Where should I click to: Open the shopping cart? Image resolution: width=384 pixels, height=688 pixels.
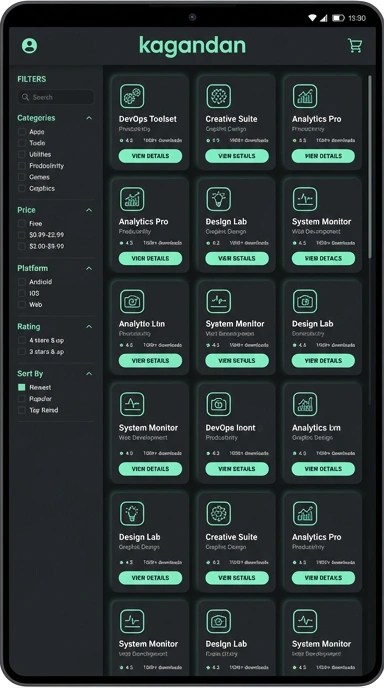355,45
